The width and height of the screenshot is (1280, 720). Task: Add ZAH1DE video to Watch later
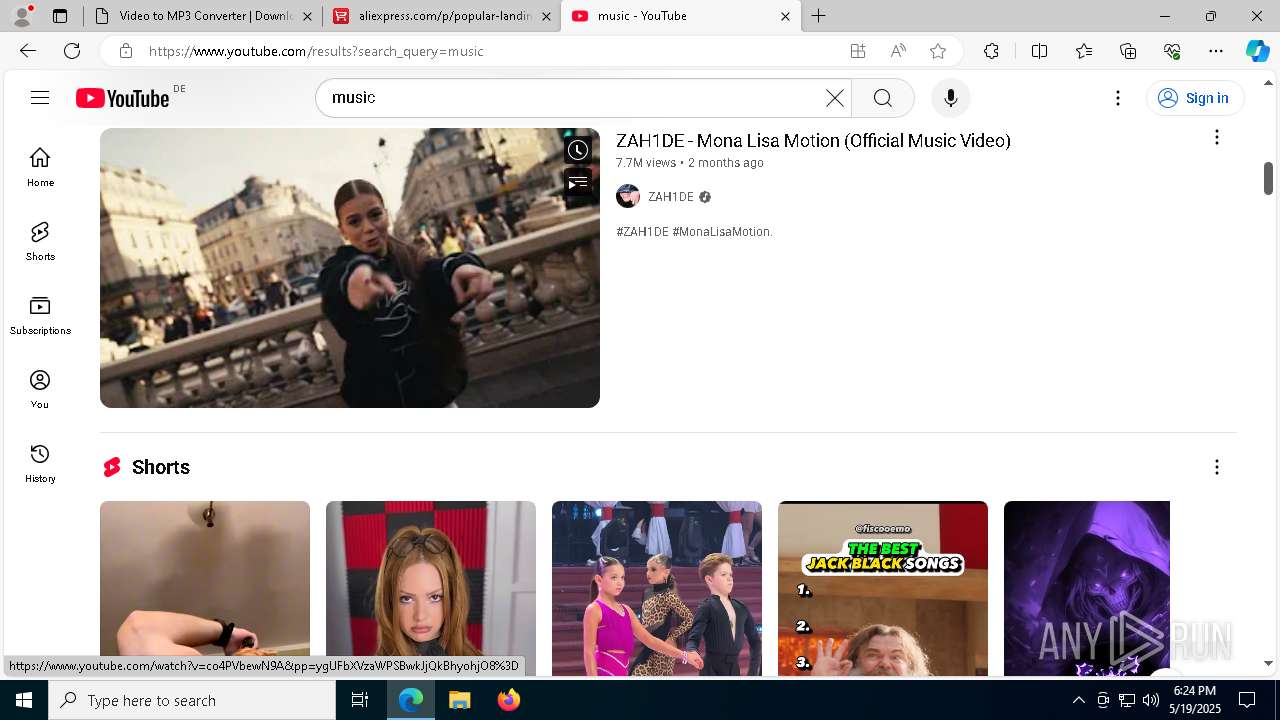pos(578,150)
